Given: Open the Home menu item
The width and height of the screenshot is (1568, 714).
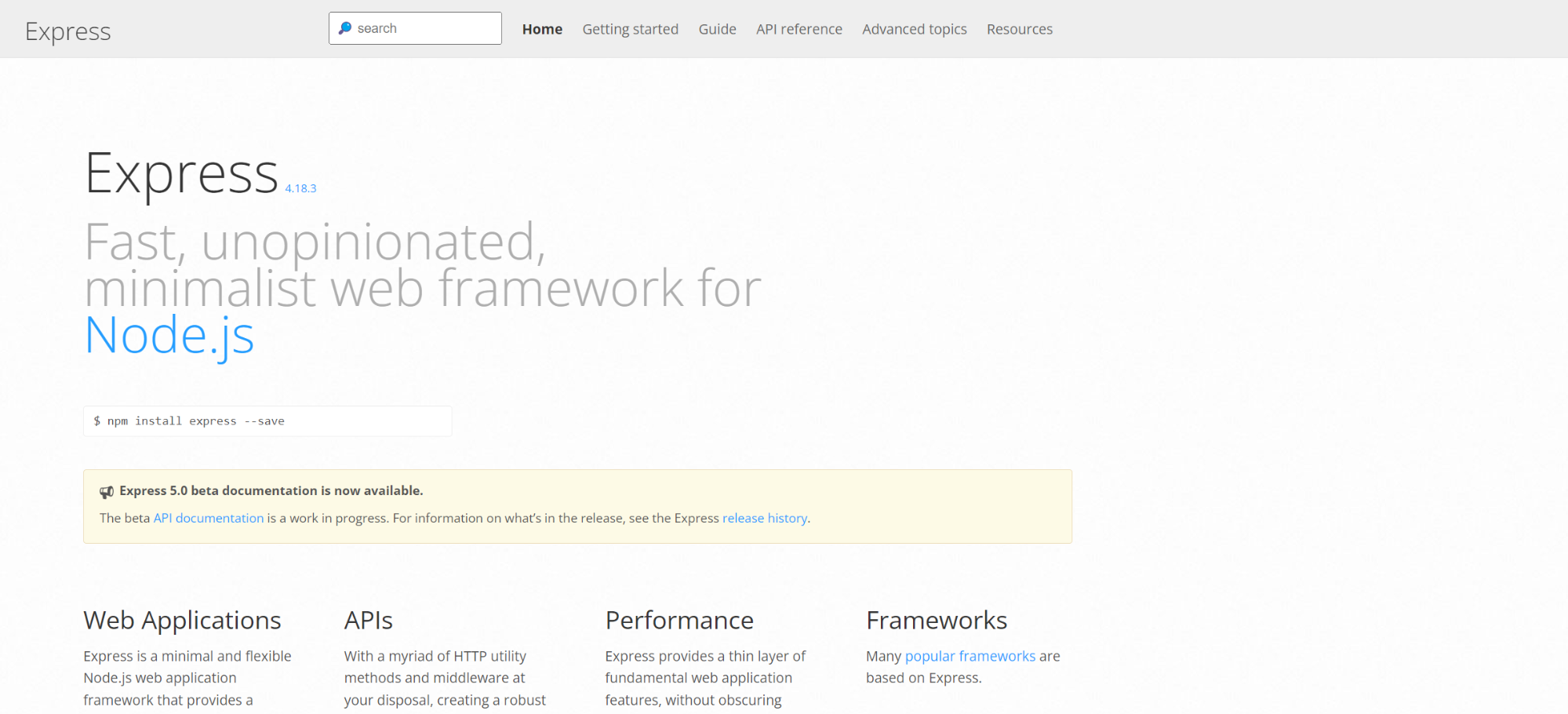Looking at the screenshot, I should point(542,29).
